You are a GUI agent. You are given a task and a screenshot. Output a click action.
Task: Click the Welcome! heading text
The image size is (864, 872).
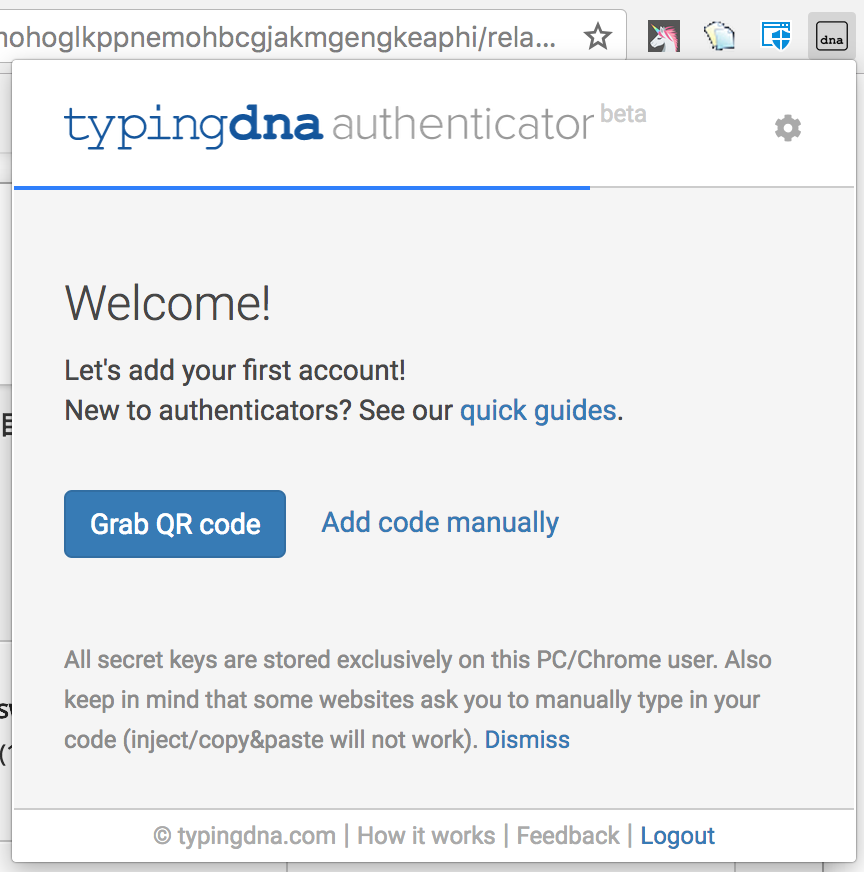pos(167,303)
